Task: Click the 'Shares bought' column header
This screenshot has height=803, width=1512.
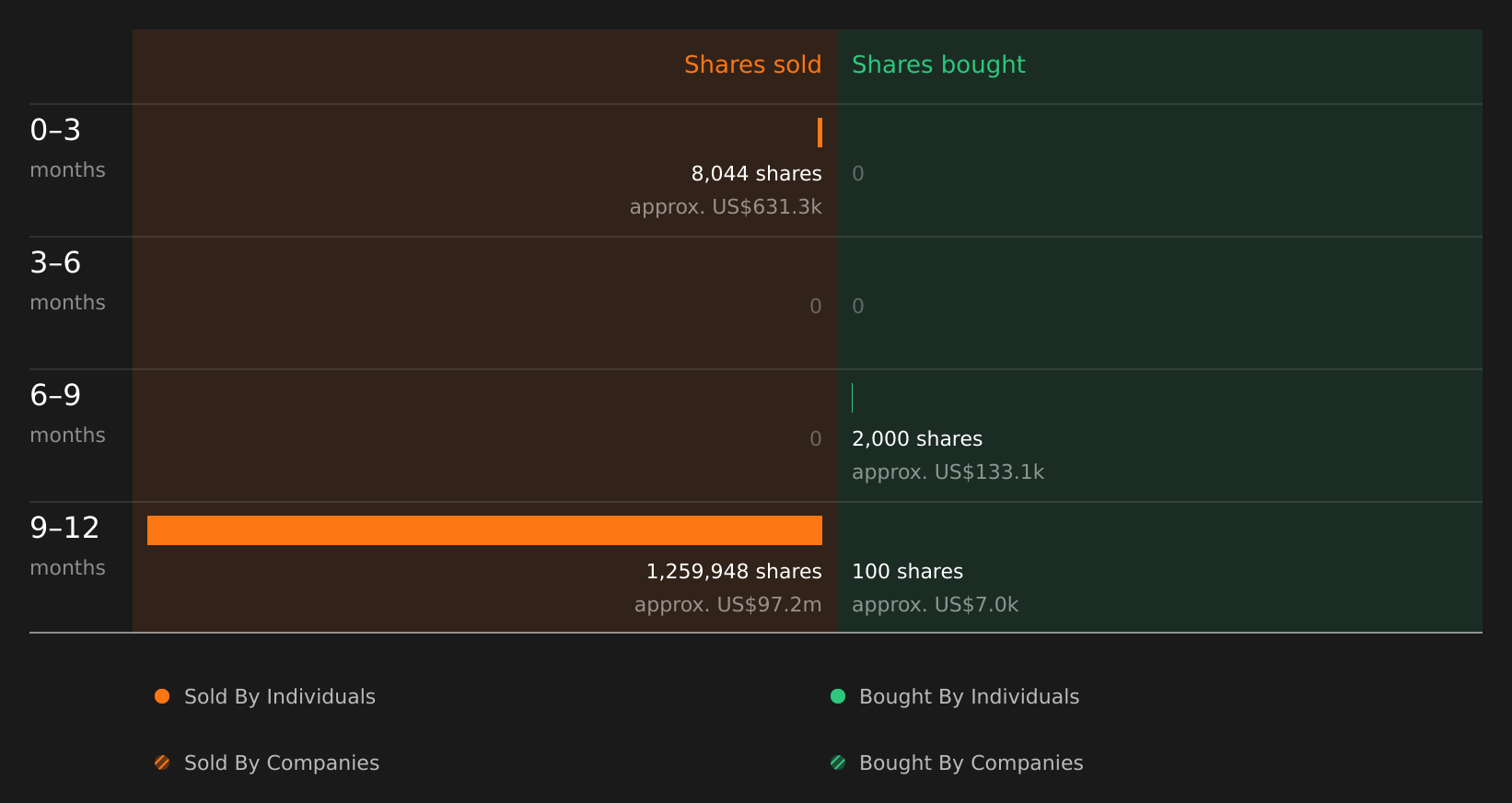Action: [938, 64]
